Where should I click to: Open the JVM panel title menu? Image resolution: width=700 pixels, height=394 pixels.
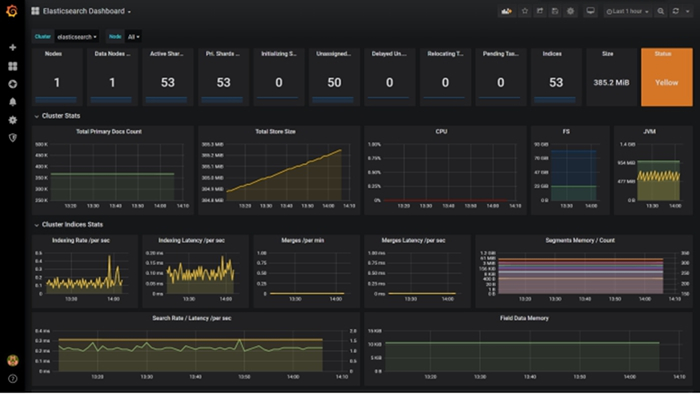click(649, 132)
